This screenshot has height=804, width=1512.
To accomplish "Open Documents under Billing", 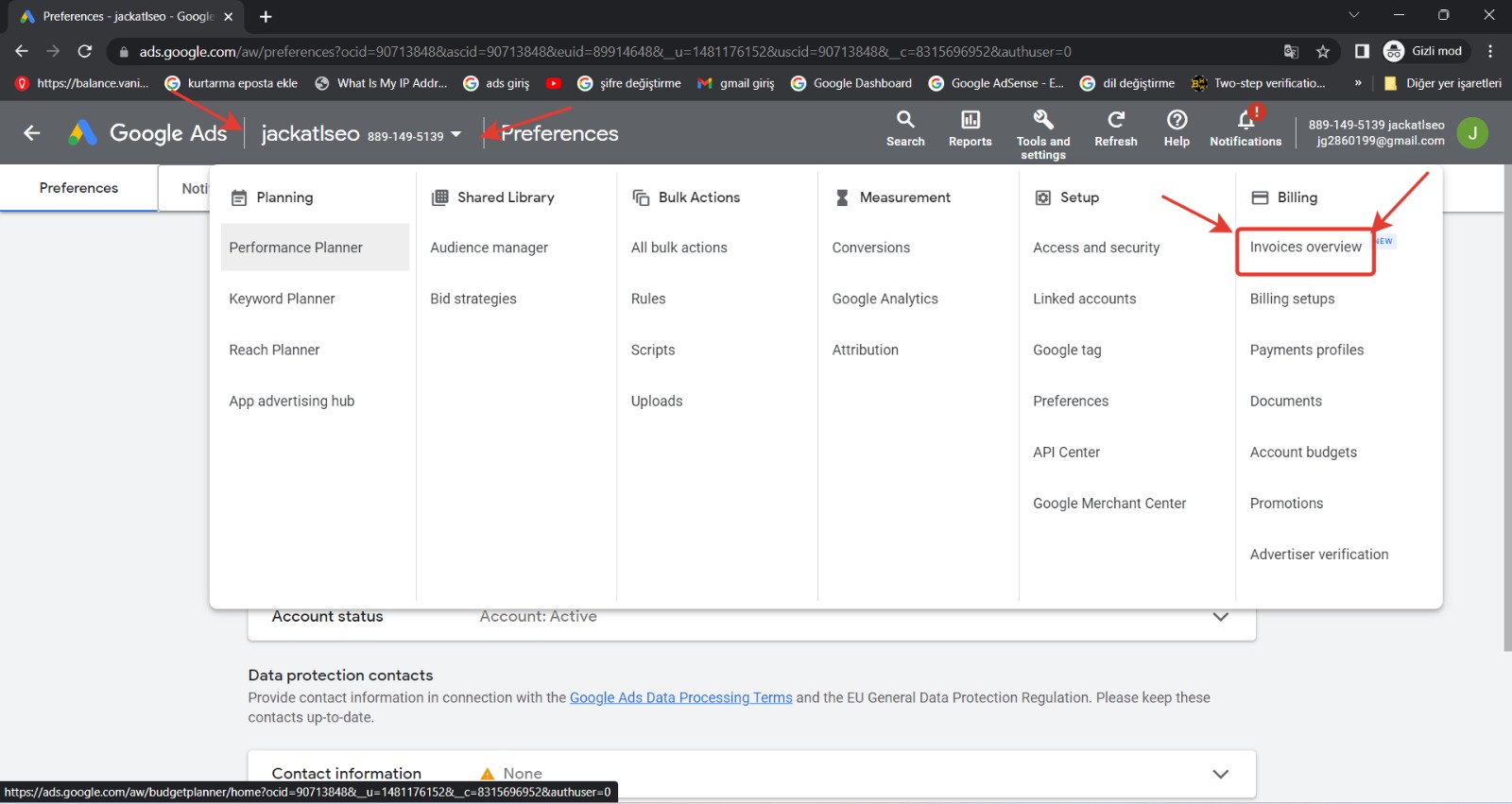I will click(1286, 401).
